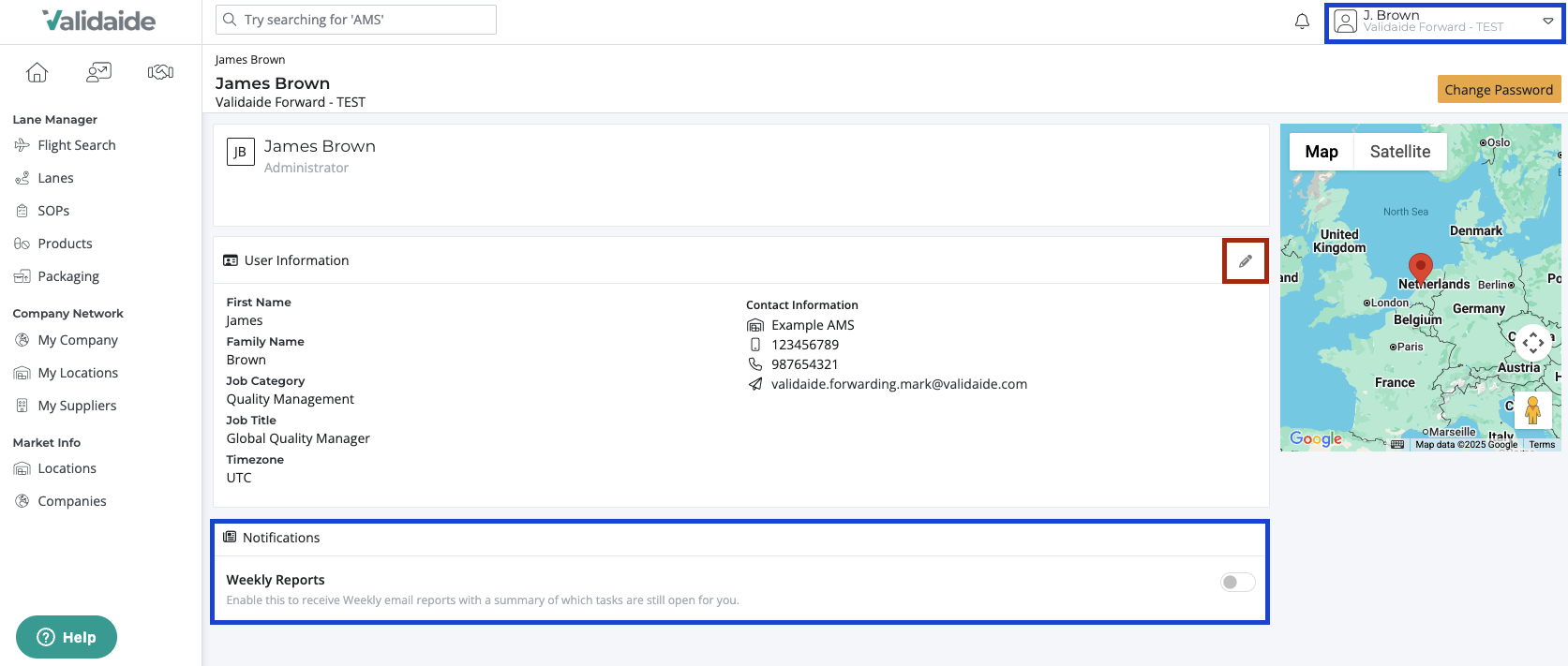The image size is (1568, 666).
Task: Click the Example AMS location text
Action: pyautogui.click(x=813, y=325)
